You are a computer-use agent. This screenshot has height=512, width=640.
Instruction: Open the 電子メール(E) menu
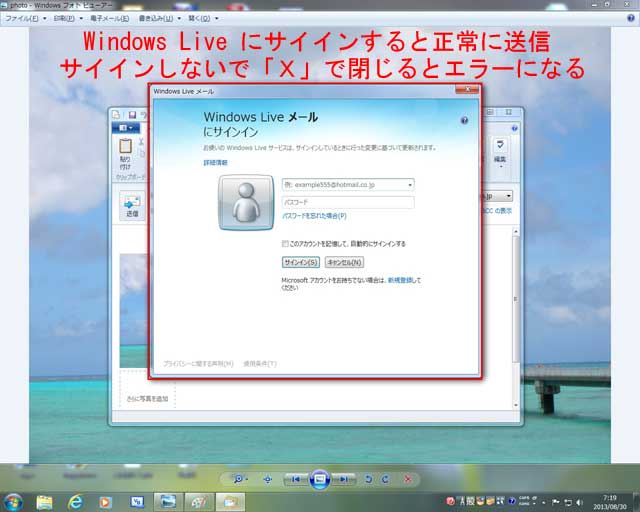(110, 18)
